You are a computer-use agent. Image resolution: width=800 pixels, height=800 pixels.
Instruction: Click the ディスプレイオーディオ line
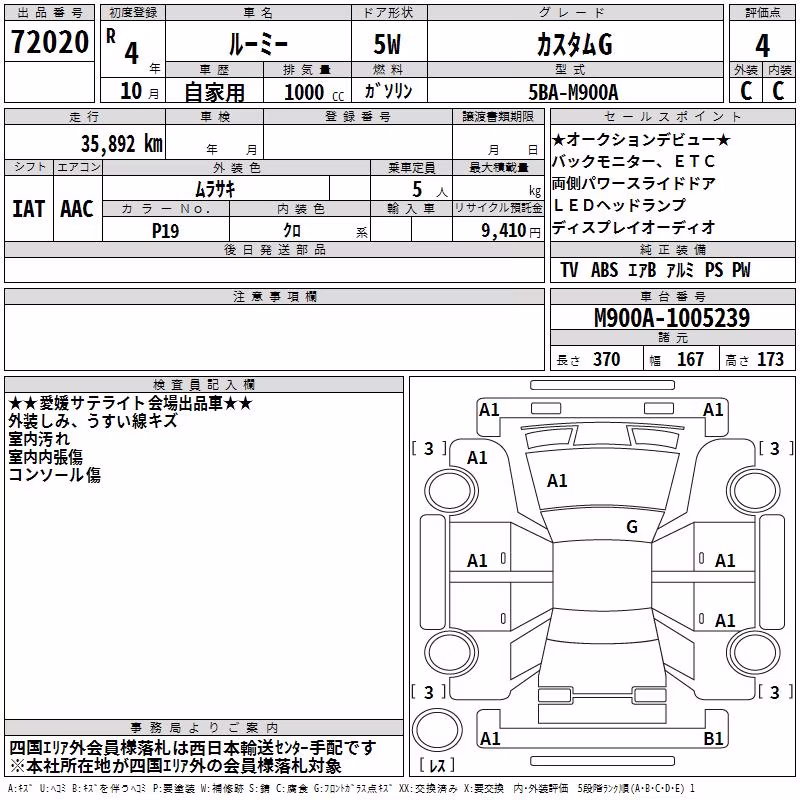tap(634, 227)
